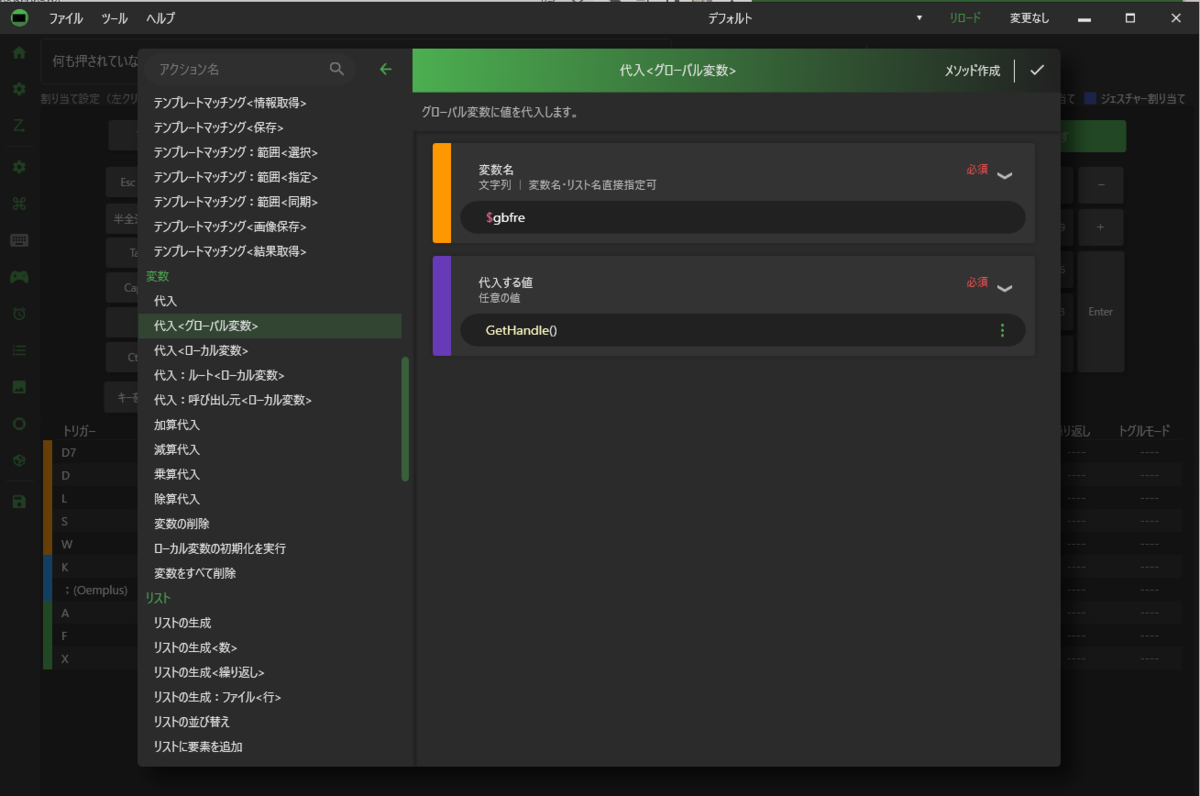
Task: Click the alarm clock sidebar icon
Action: [x=19, y=314]
